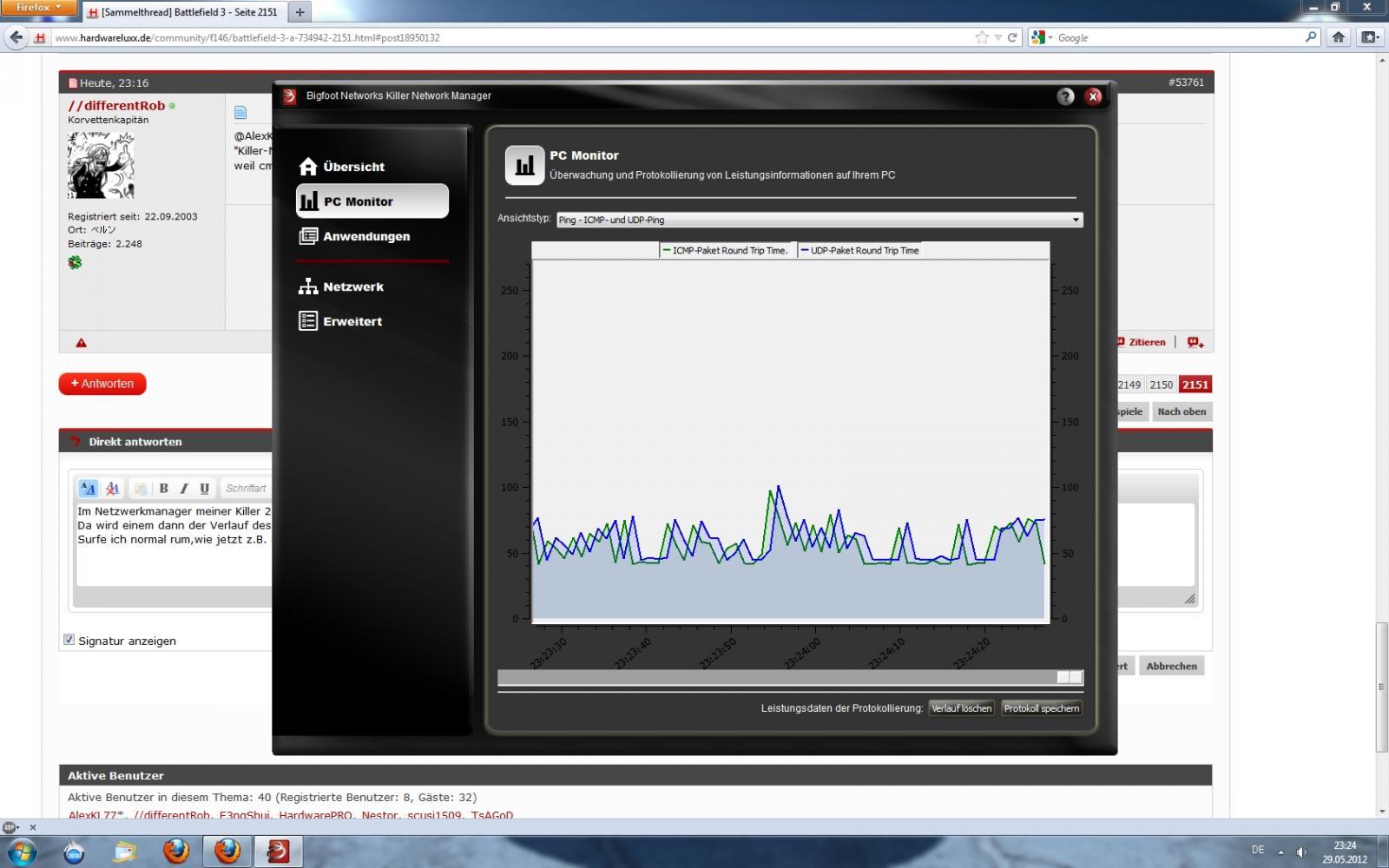This screenshot has height=868, width=1389.
Task: Click the Protokoll speichern button
Action: (x=1042, y=708)
